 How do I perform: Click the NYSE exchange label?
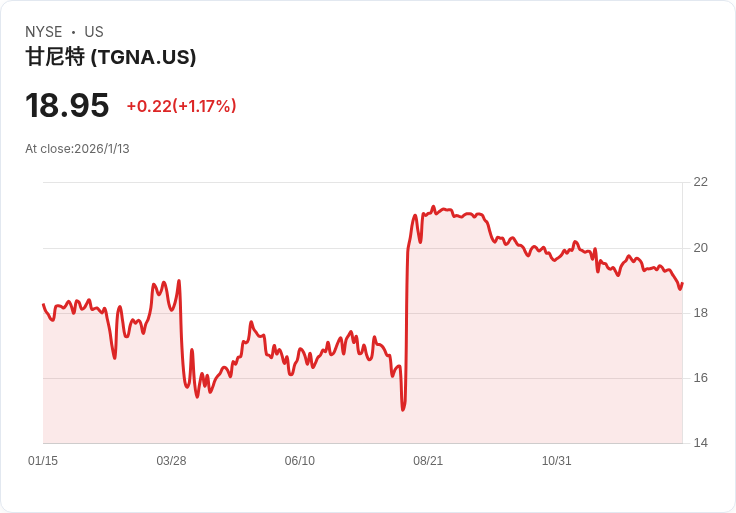coord(44,32)
